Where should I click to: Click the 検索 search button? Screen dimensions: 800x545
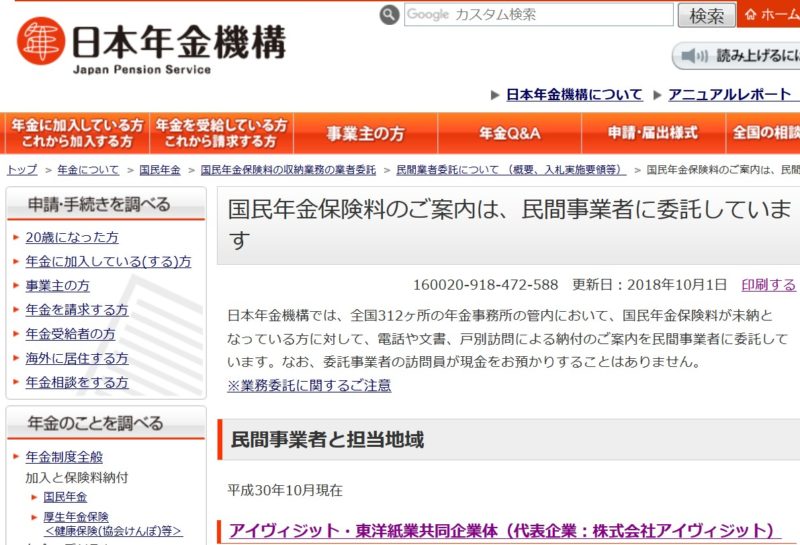[707, 15]
